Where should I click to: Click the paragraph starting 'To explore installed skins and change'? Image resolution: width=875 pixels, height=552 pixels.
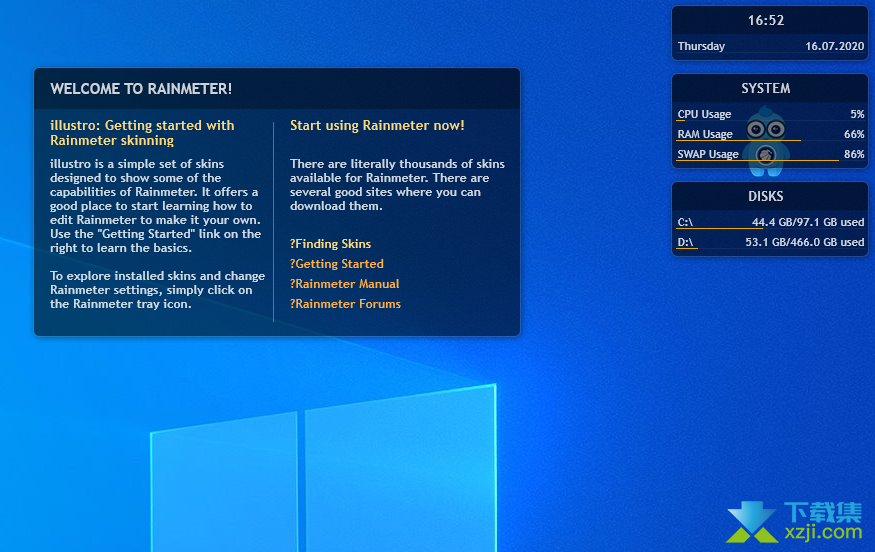pyautogui.click(x=157, y=290)
